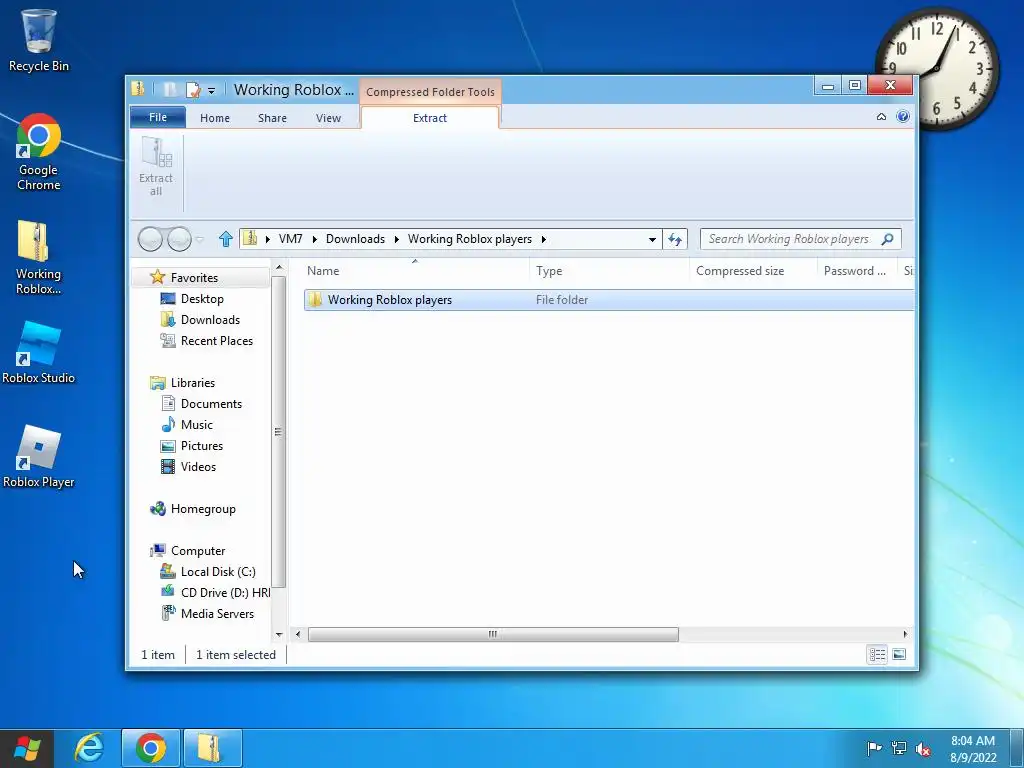Open the Documents library
The height and width of the screenshot is (768, 1024).
201,404
